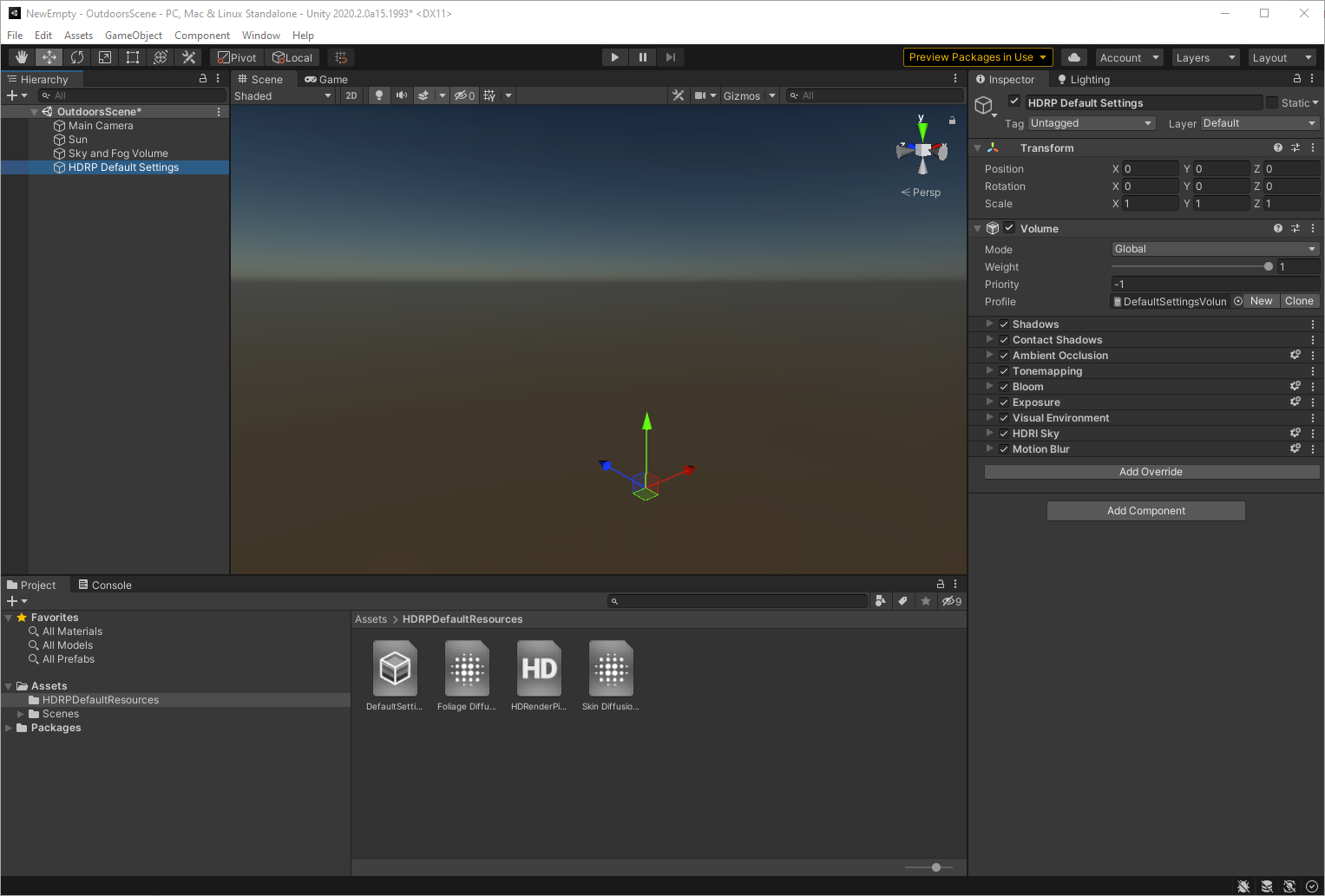Viewport: 1325px width, 896px height.
Task: Open the auto-generate lighting status icon
Action: coord(1289,886)
